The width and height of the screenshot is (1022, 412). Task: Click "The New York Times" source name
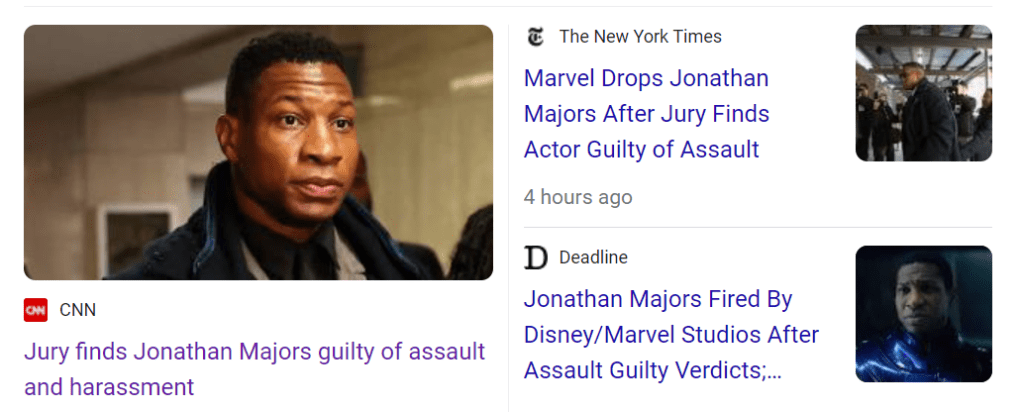[640, 37]
